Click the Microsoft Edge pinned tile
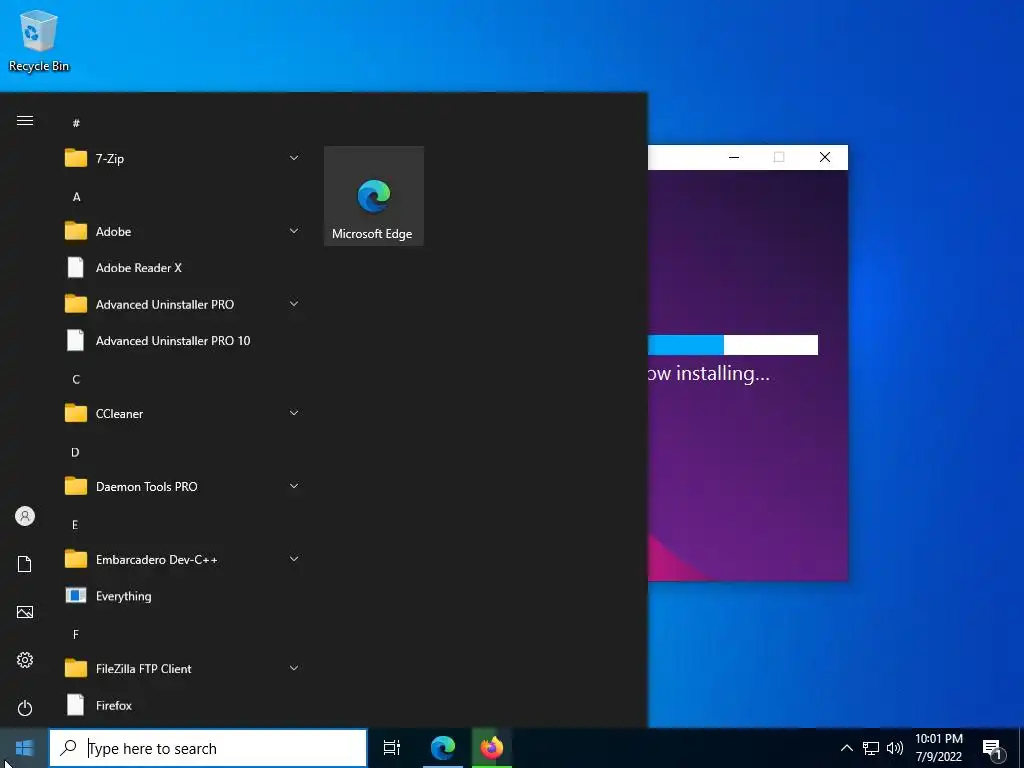1024x768 pixels. point(374,196)
